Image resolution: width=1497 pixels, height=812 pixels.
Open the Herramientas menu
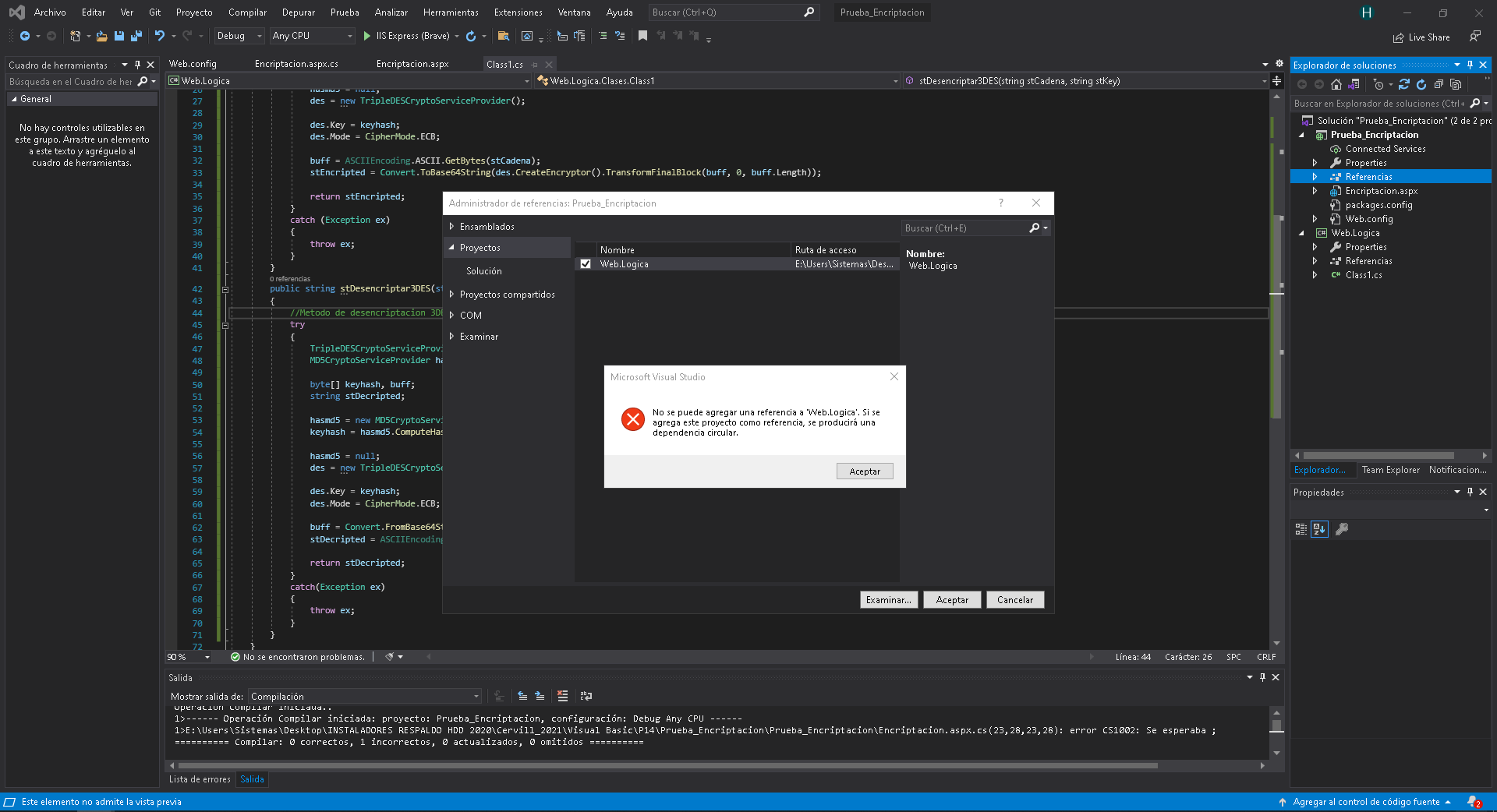pyautogui.click(x=451, y=12)
